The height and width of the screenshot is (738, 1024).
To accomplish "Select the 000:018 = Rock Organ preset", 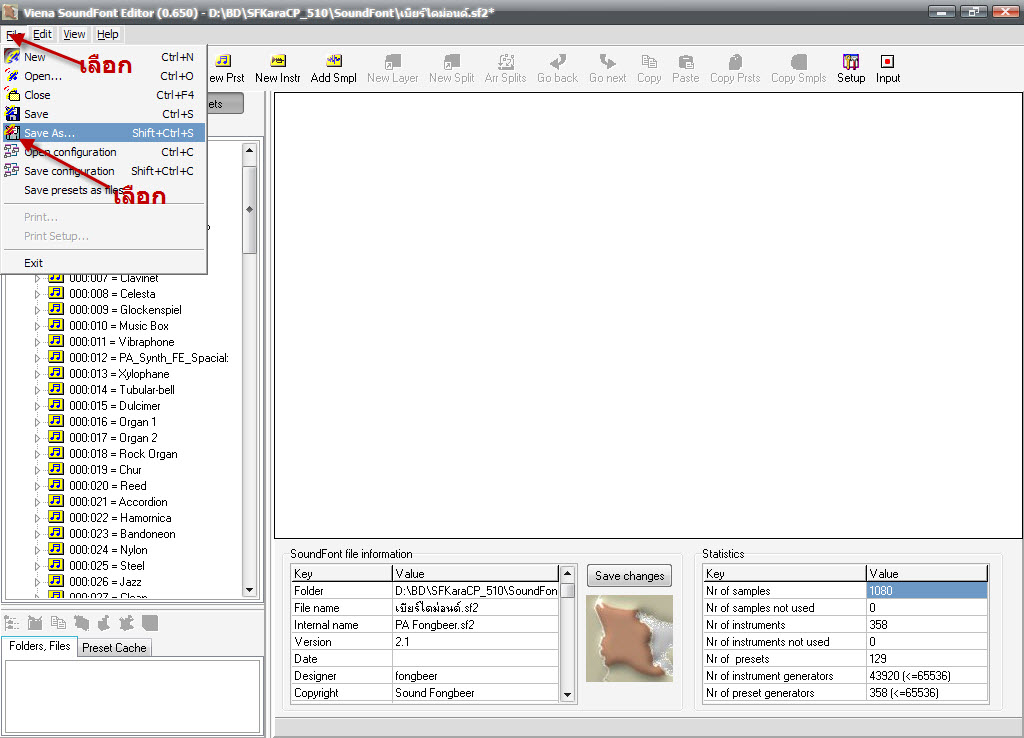I will pos(123,454).
